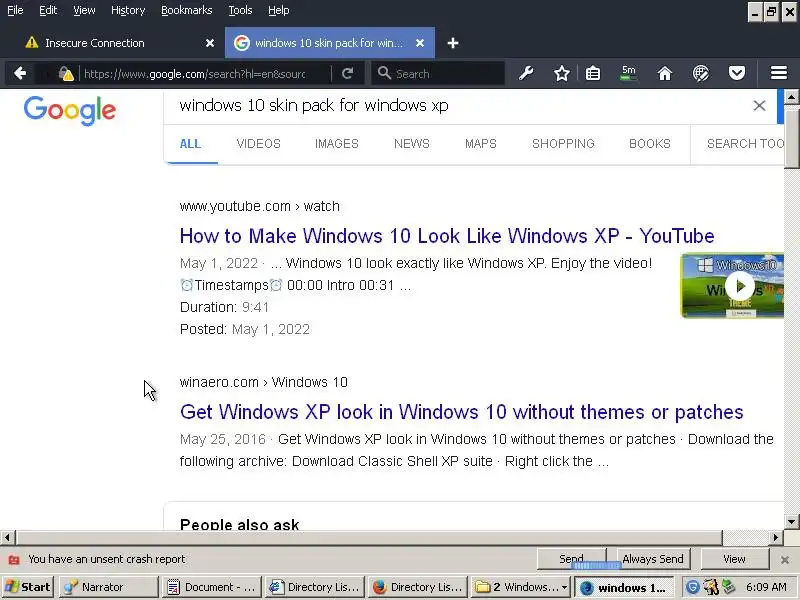Click the 5m toolbar icon
This screenshot has height=600, width=800.
pos(629,73)
